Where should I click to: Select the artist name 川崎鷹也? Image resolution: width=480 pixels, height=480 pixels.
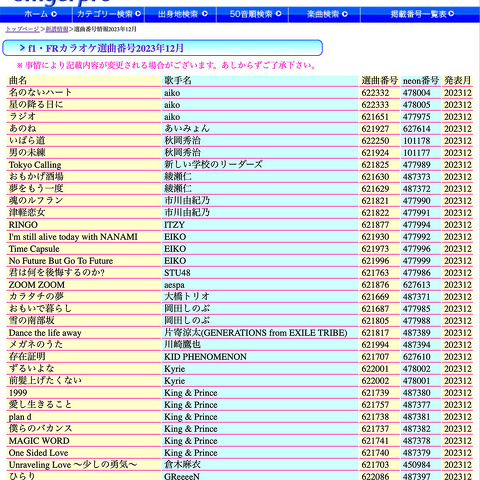(182, 344)
